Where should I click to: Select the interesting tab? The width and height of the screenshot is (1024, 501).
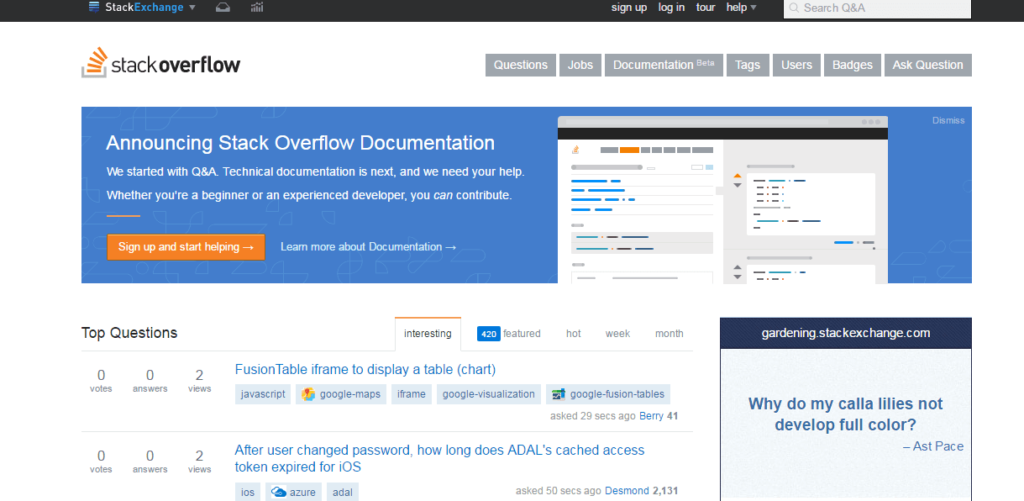click(428, 334)
